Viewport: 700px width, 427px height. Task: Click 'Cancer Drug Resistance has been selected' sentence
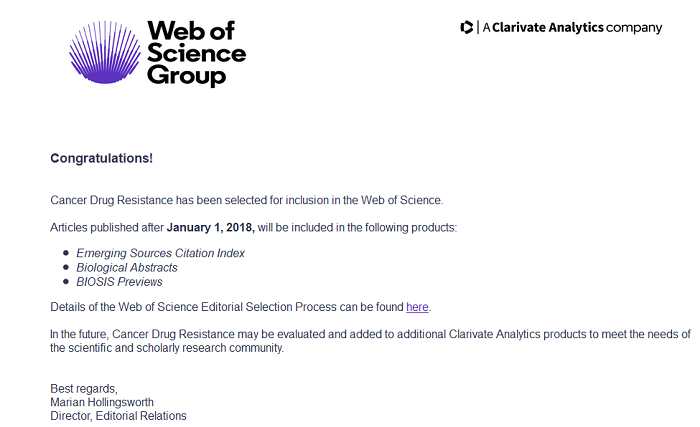[247, 200]
